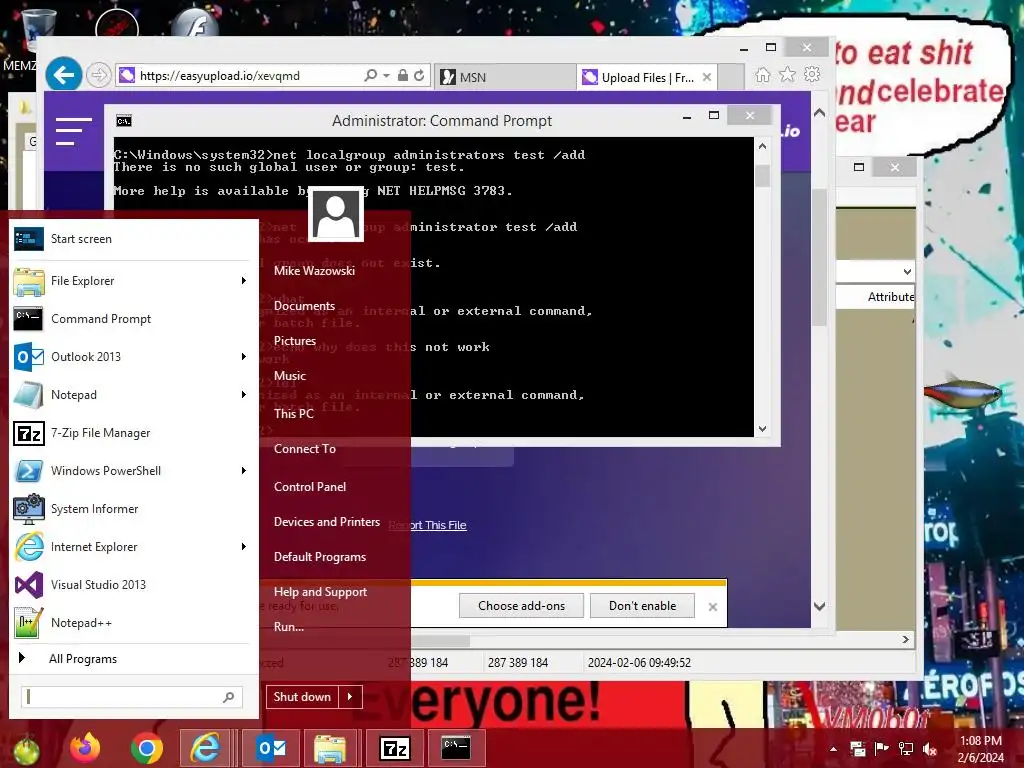This screenshot has height=768, width=1024.
Task: Refresh the page in Internet Explorer
Action: pos(419,75)
